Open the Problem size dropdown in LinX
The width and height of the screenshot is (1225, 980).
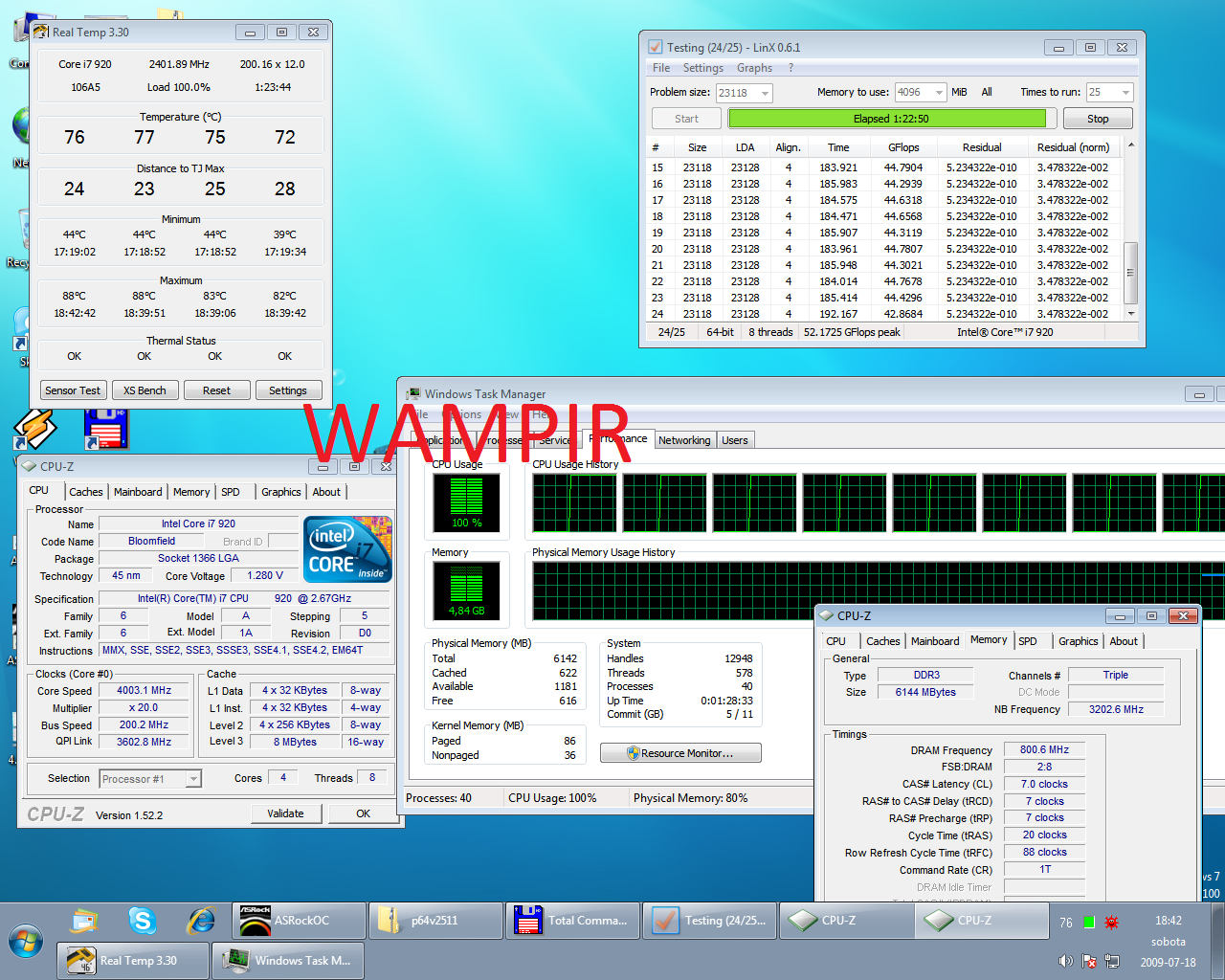765,93
